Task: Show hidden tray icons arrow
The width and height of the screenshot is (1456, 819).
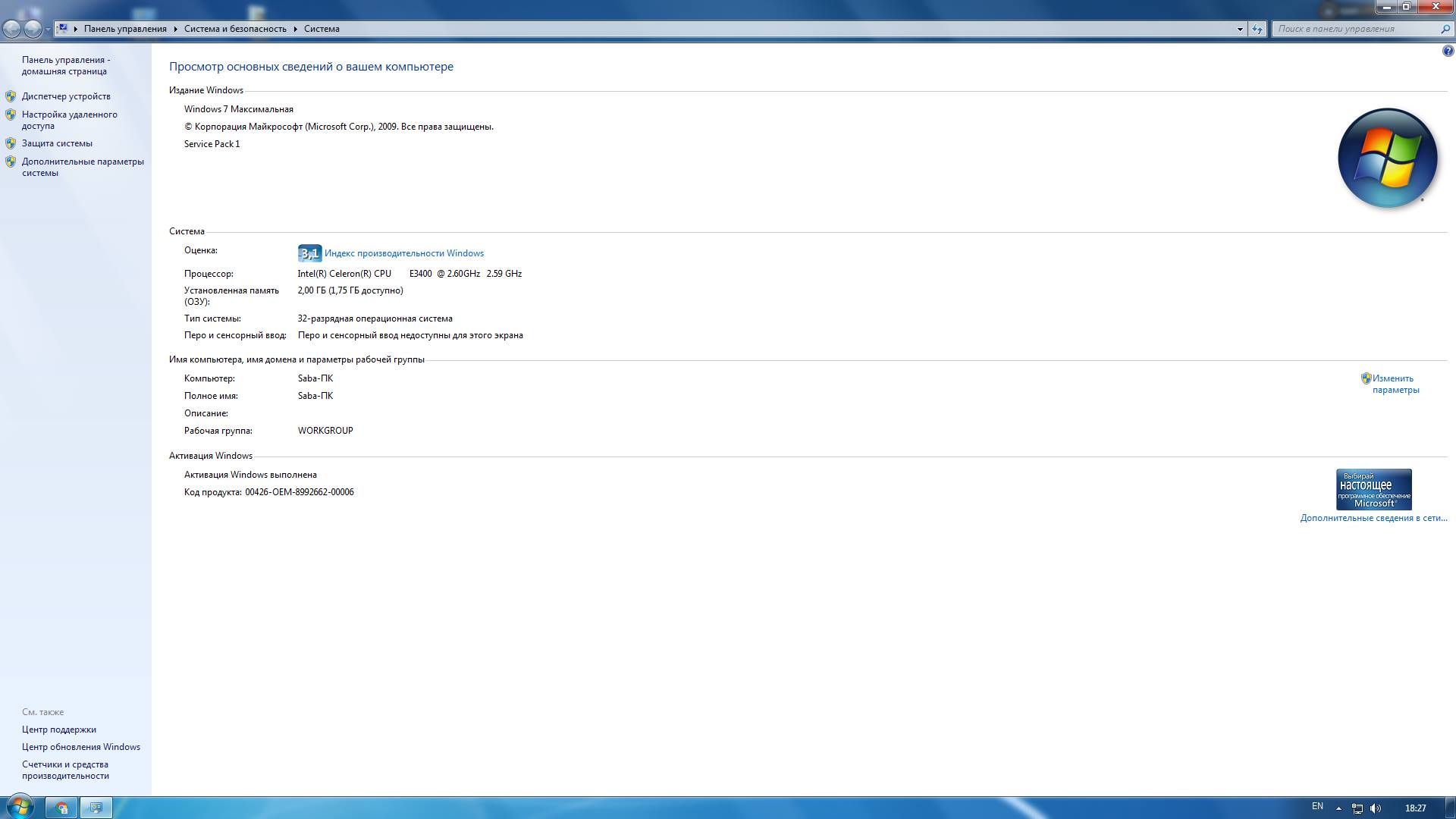Action: coord(1338,808)
